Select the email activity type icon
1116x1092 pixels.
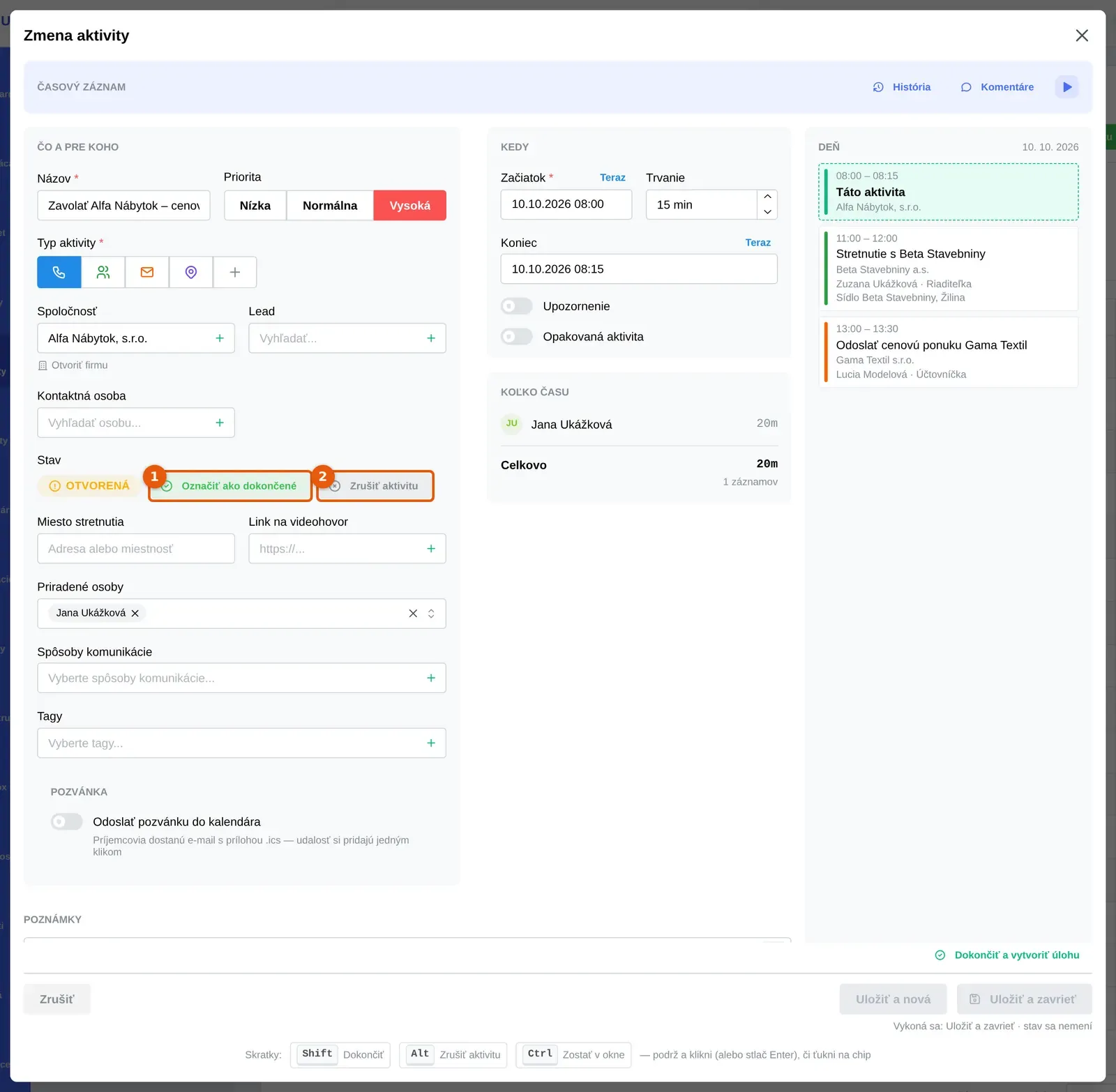tap(147, 272)
